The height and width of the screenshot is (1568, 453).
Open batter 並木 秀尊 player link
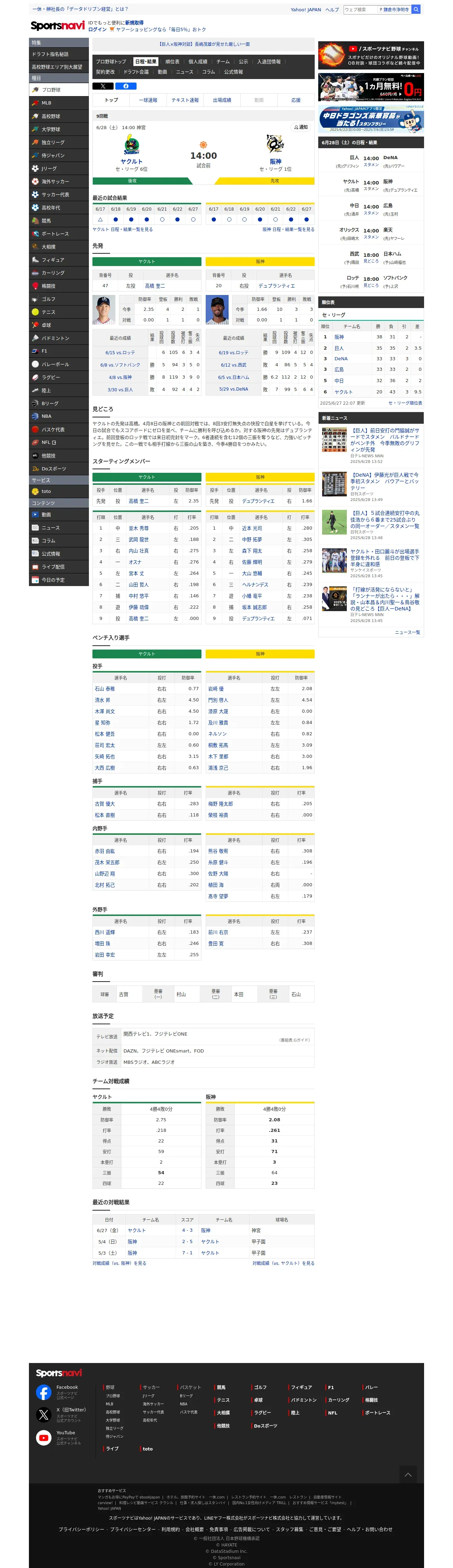pos(139,528)
